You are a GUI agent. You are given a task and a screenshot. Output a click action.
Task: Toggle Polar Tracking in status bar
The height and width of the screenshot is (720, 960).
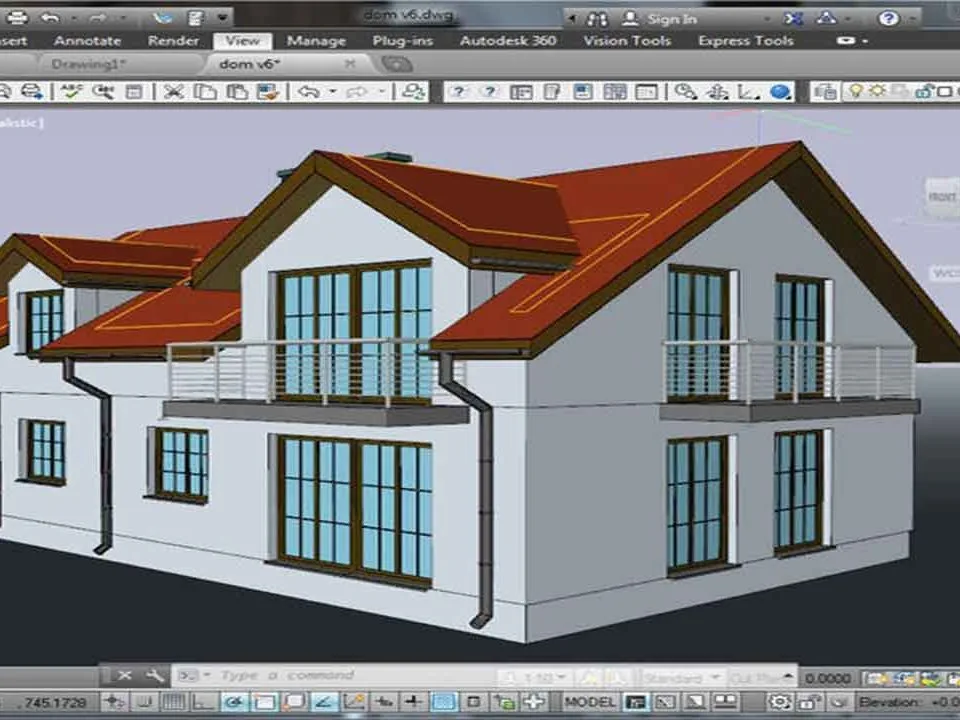coord(233,702)
